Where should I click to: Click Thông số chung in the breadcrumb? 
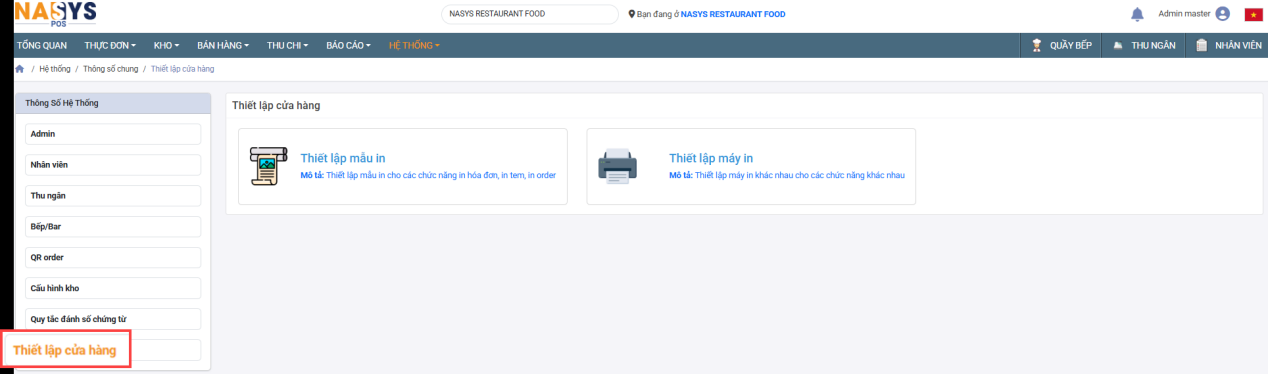pyautogui.click(x=111, y=69)
